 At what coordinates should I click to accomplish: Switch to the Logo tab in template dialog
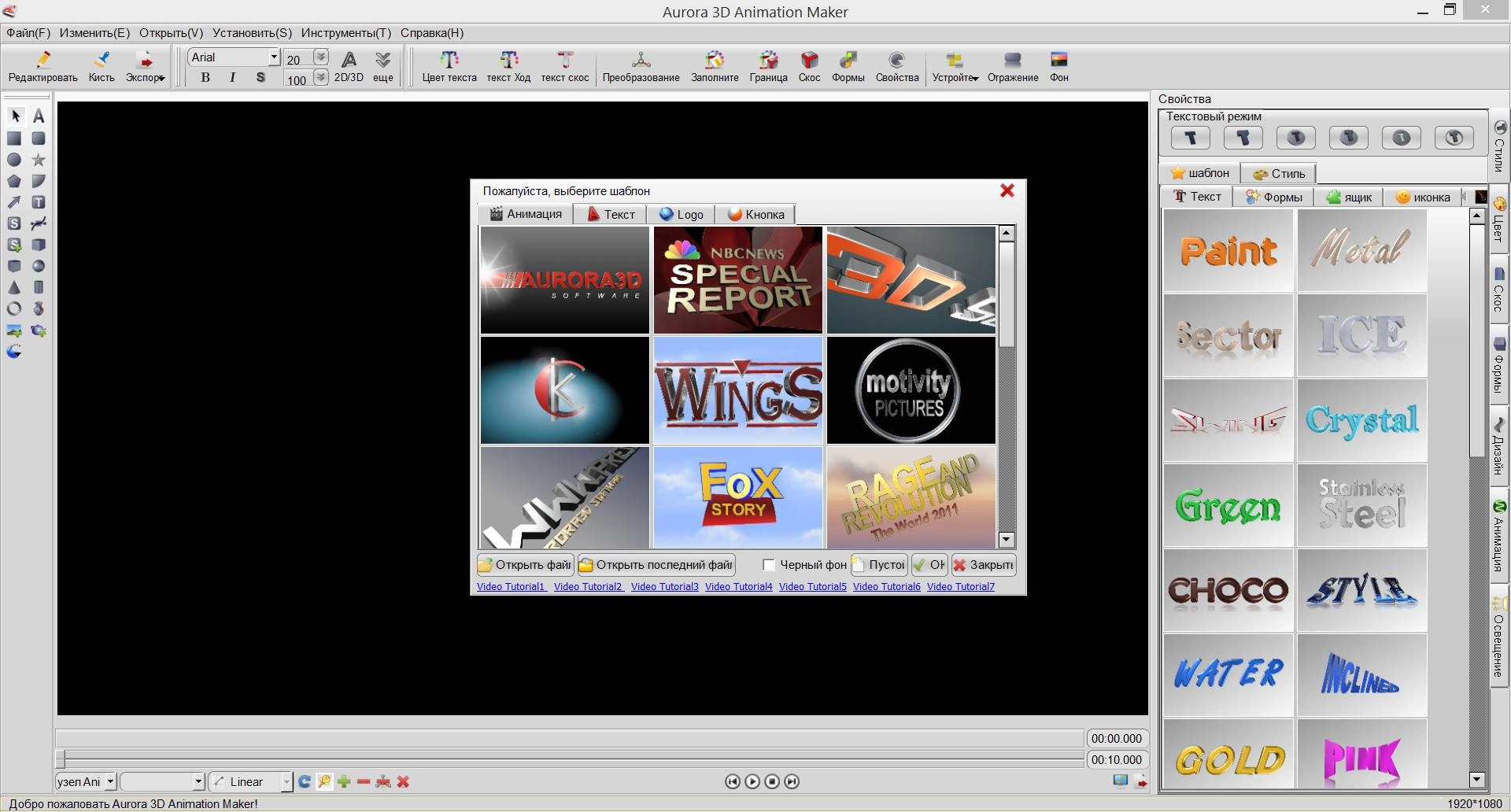[x=682, y=214]
